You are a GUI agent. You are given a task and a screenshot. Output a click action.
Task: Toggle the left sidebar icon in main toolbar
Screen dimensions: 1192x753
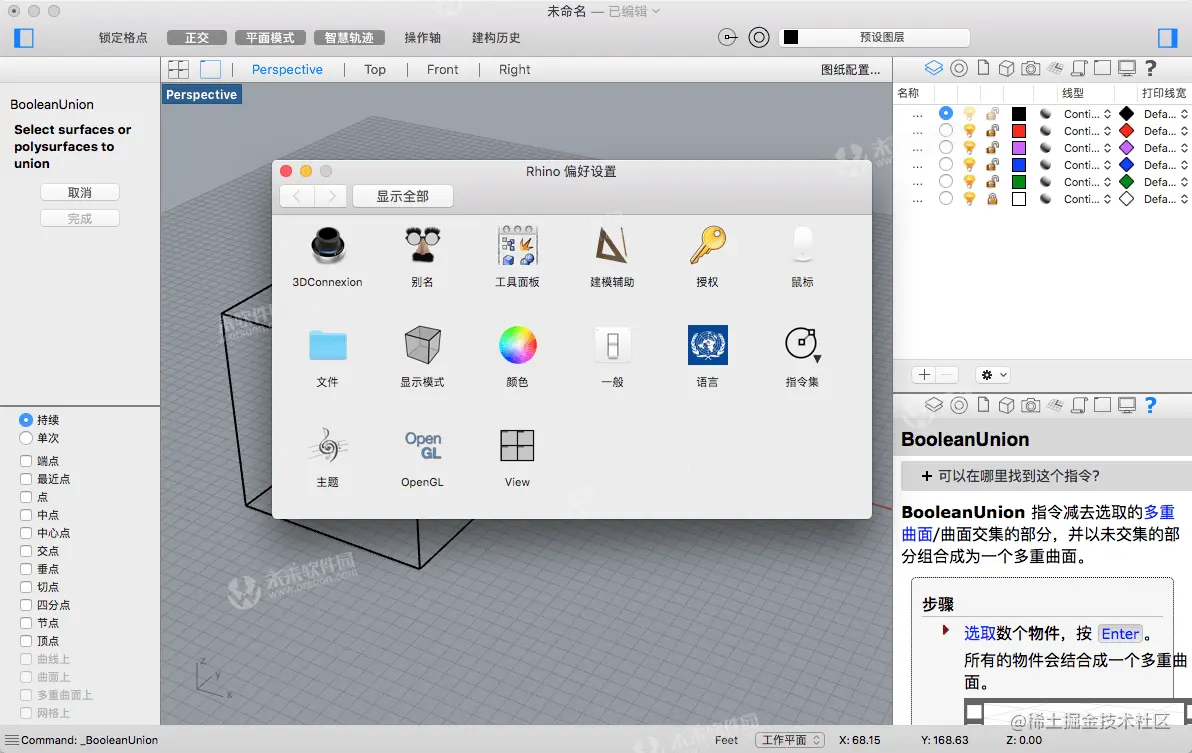[x=24, y=37]
